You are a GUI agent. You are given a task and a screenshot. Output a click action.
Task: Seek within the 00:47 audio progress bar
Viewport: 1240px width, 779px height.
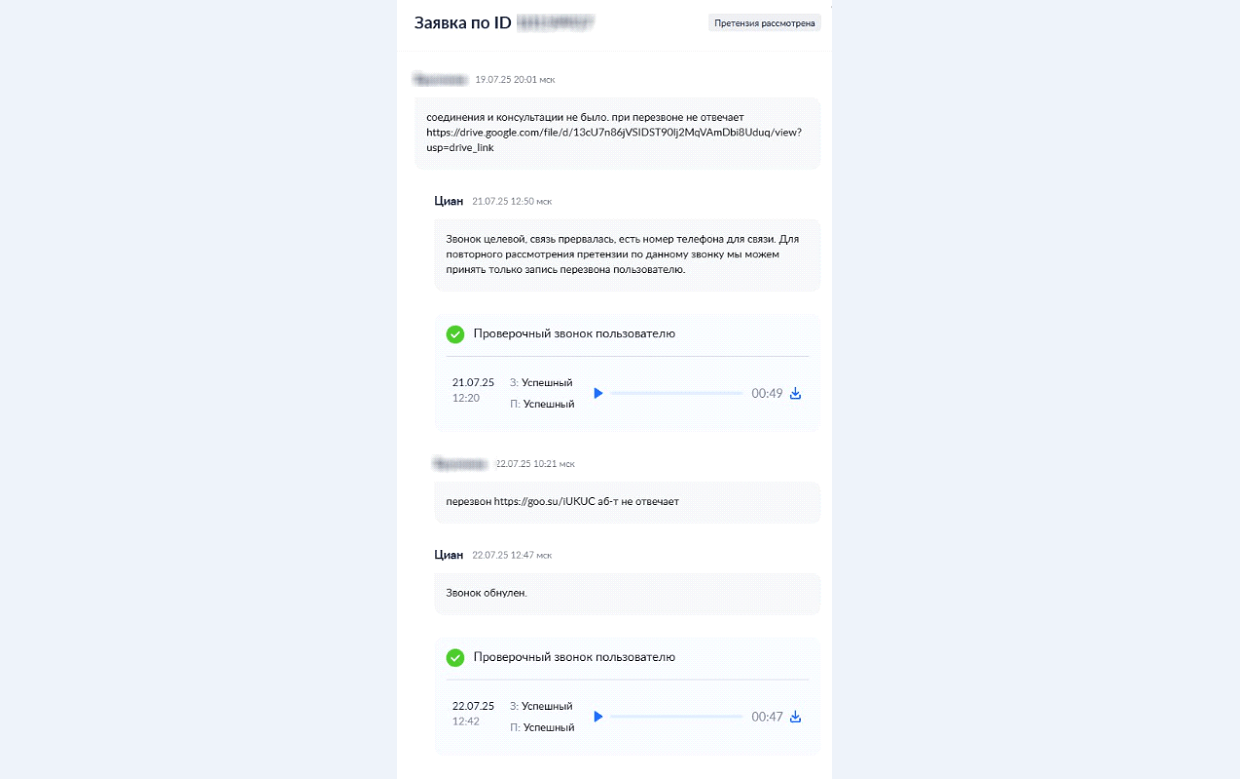coord(676,717)
